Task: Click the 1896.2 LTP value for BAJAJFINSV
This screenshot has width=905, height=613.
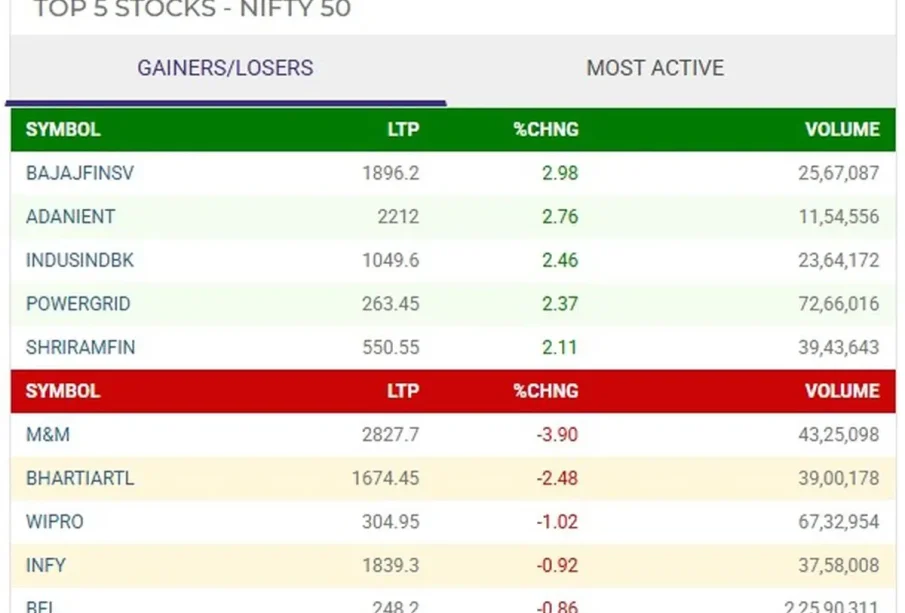Action: point(390,173)
